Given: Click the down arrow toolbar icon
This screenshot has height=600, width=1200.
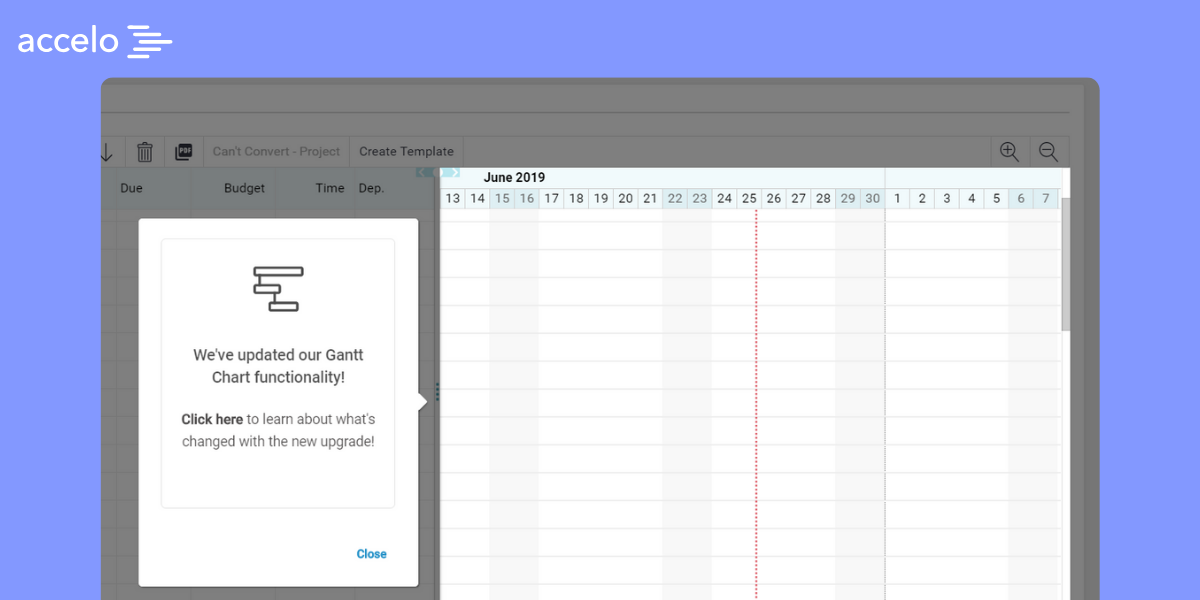Looking at the screenshot, I should pyautogui.click(x=106, y=152).
